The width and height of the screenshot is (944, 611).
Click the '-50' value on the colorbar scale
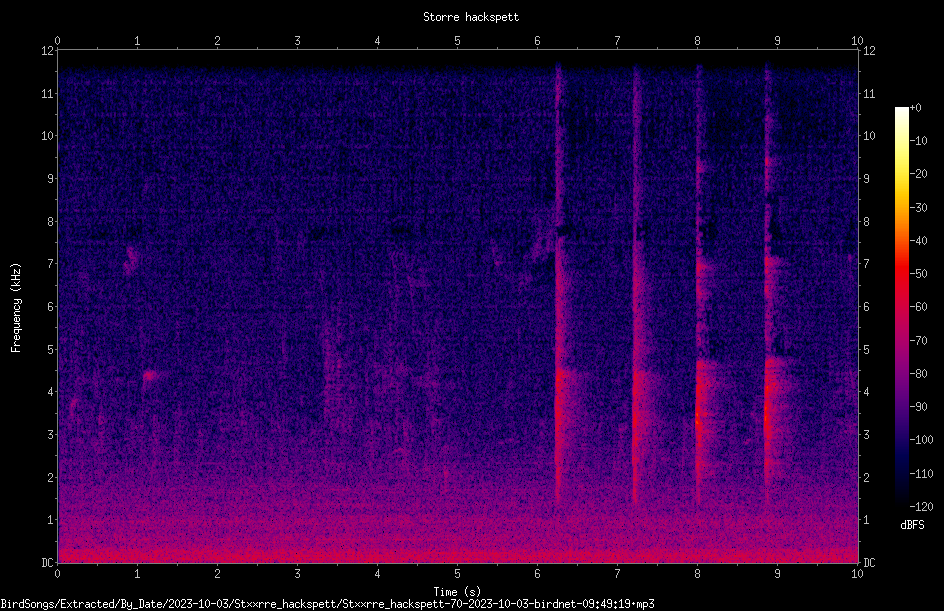pos(919,274)
